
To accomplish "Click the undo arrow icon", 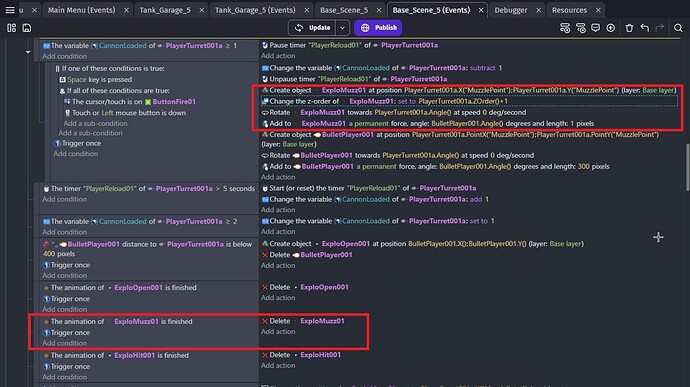I will (x=645, y=28).
